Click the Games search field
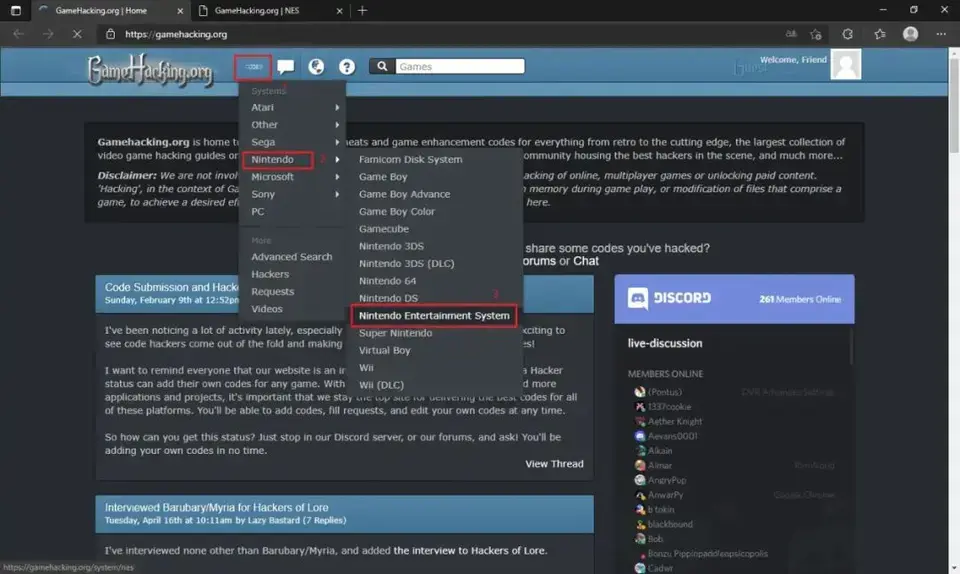This screenshot has height=574, width=960. click(x=460, y=66)
